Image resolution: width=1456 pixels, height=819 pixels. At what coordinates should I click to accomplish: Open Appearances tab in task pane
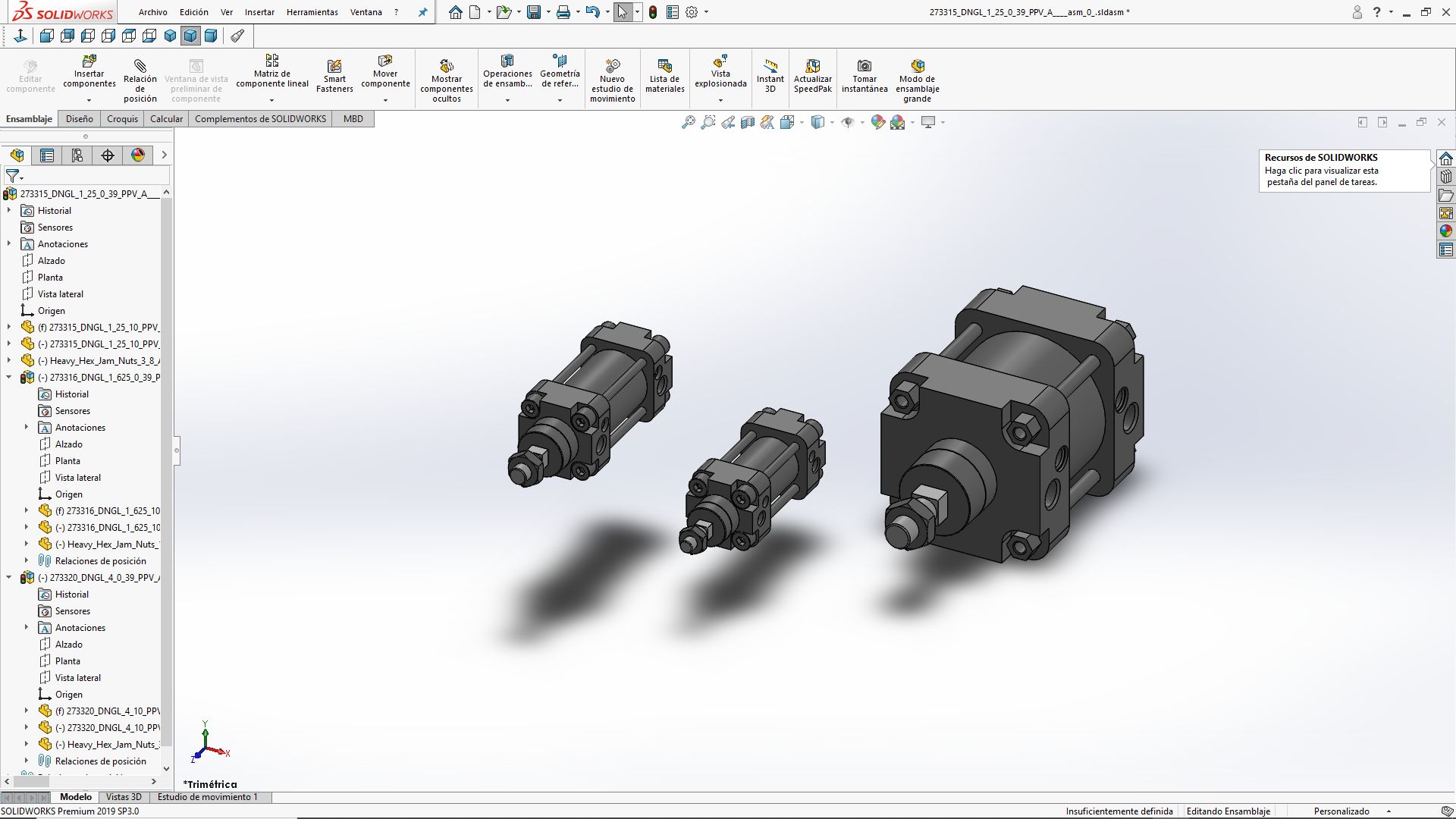click(x=1445, y=231)
